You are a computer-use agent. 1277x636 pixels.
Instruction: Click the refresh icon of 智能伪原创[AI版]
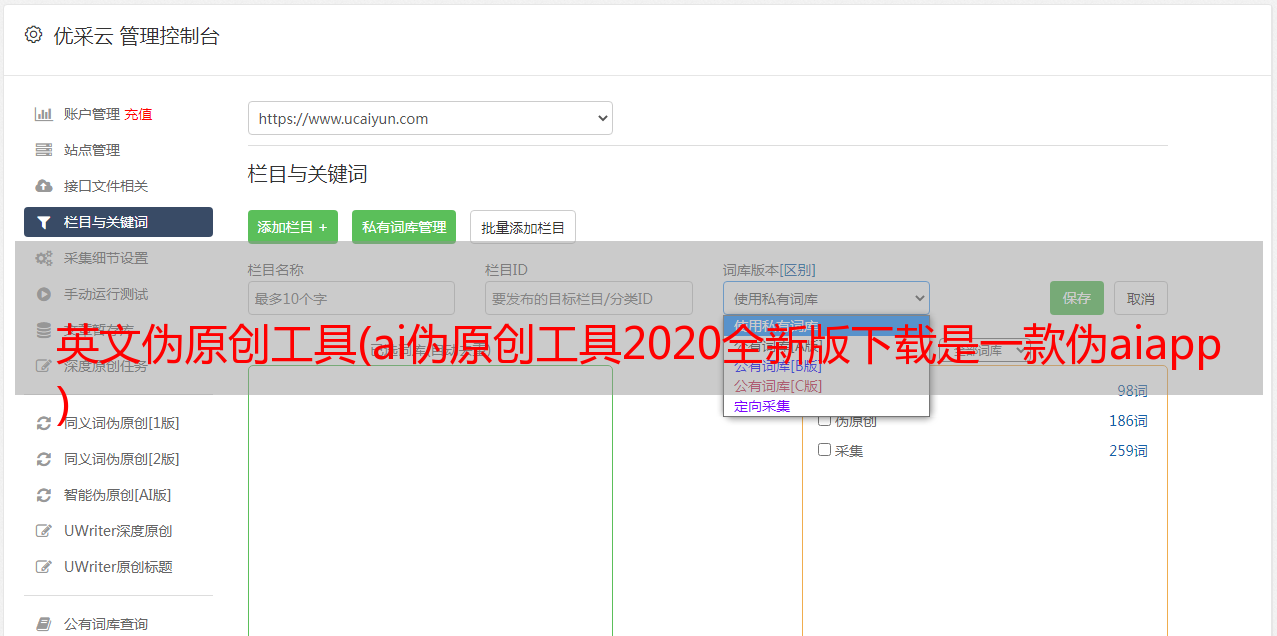click(x=44, y=495)
